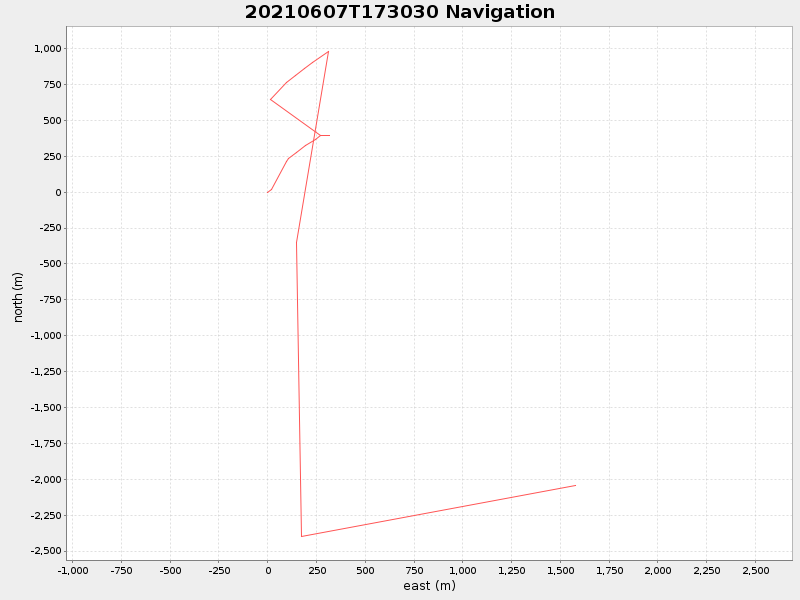This screenshot has height=600, width=800.
Task: Click the north axis tick '-2,250'
Action: (x=46, y=515)
